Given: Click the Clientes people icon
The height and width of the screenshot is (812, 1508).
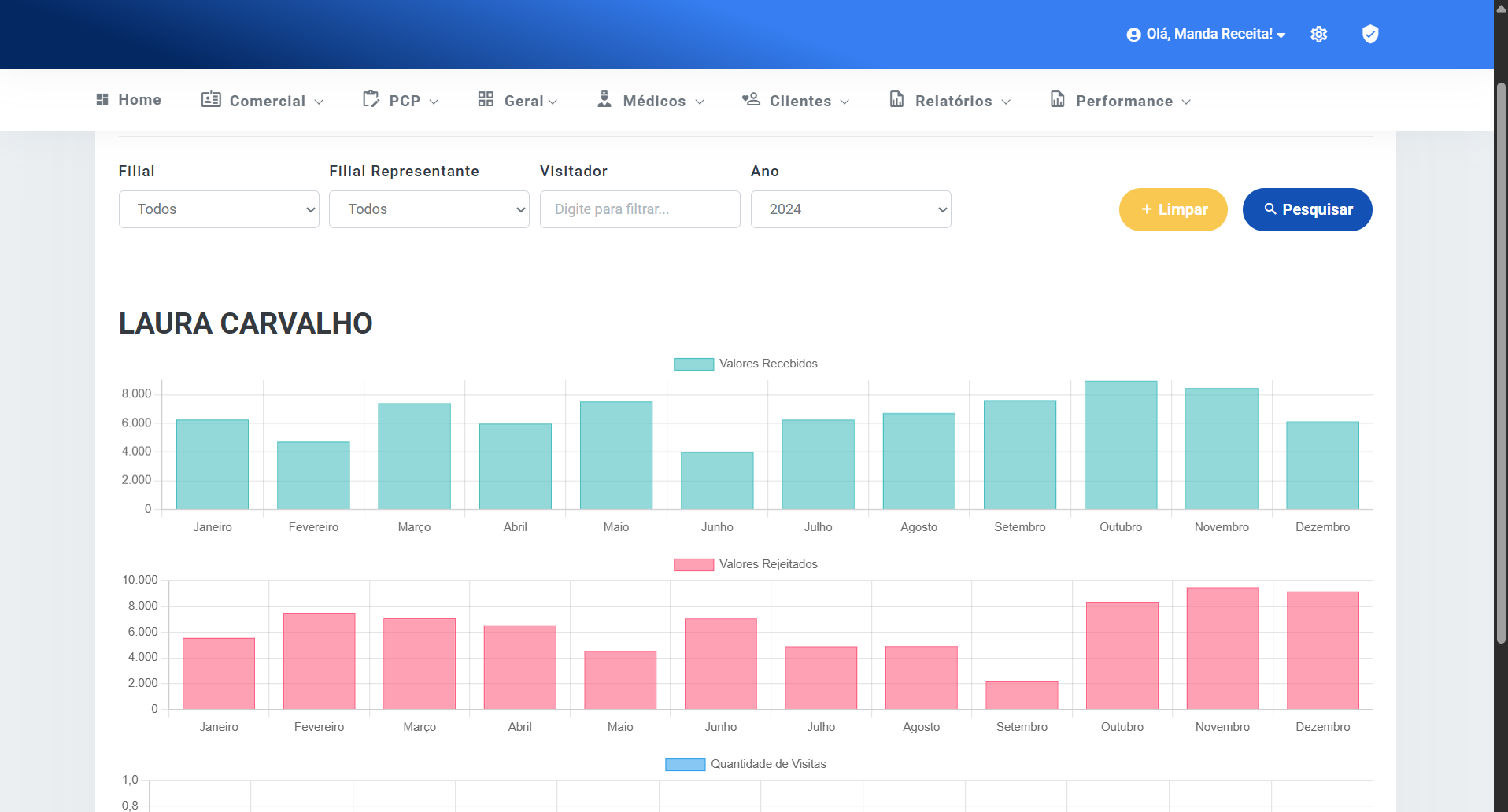Looking at the screenshot, I should click(751, 99).
